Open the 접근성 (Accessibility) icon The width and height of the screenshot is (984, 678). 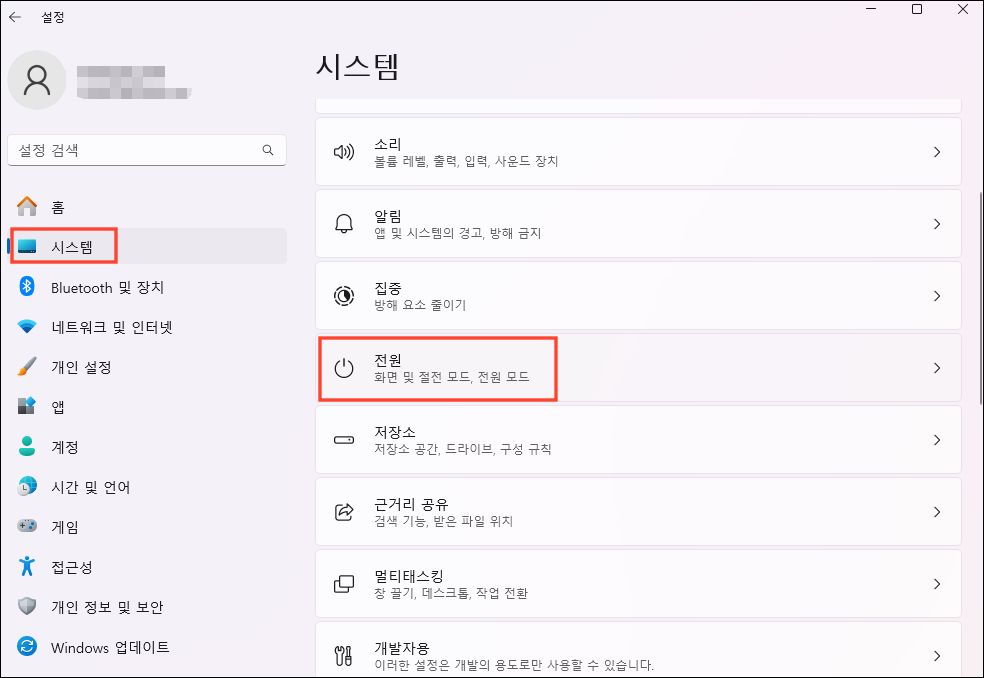pos(27,567)
